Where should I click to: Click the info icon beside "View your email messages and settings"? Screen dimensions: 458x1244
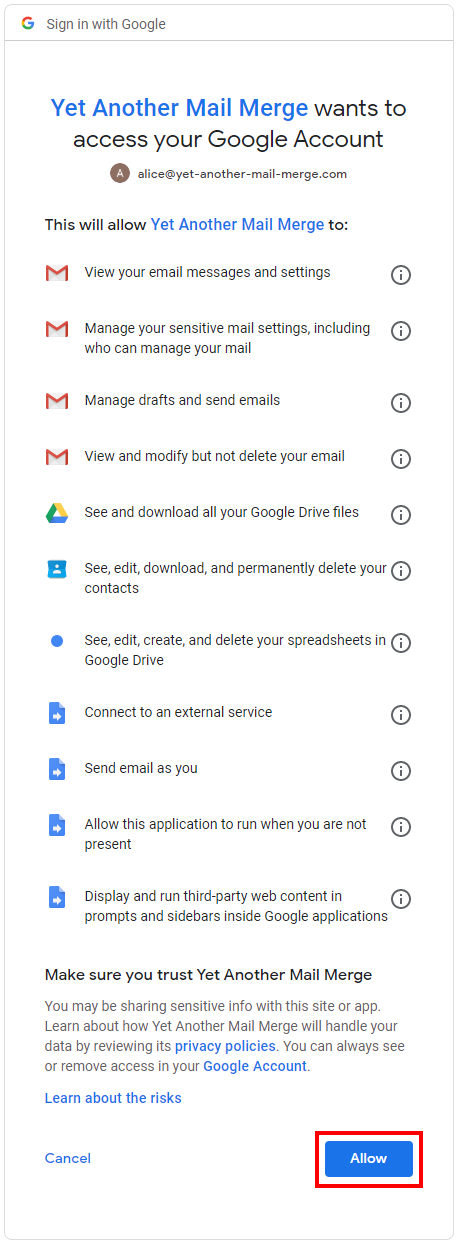pyautogui.click(x=401, y=275)
